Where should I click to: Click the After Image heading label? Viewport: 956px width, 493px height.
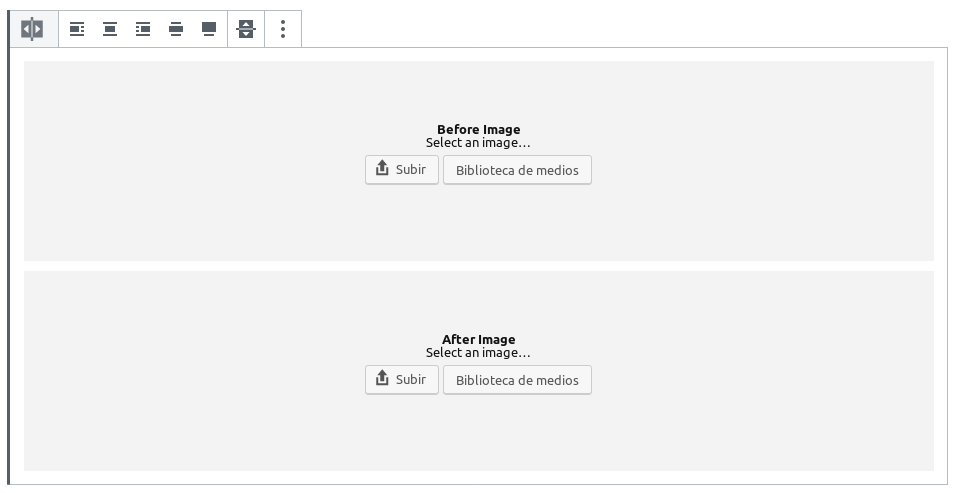pos(478,339)
